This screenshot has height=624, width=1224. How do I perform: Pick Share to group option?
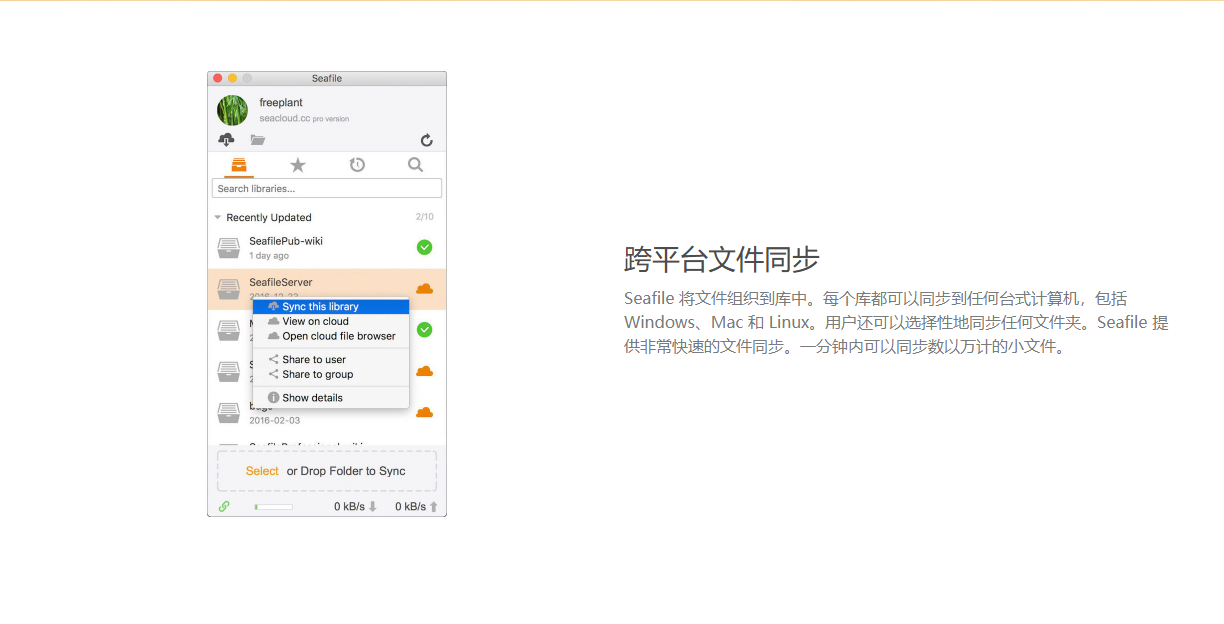[317, 374]
